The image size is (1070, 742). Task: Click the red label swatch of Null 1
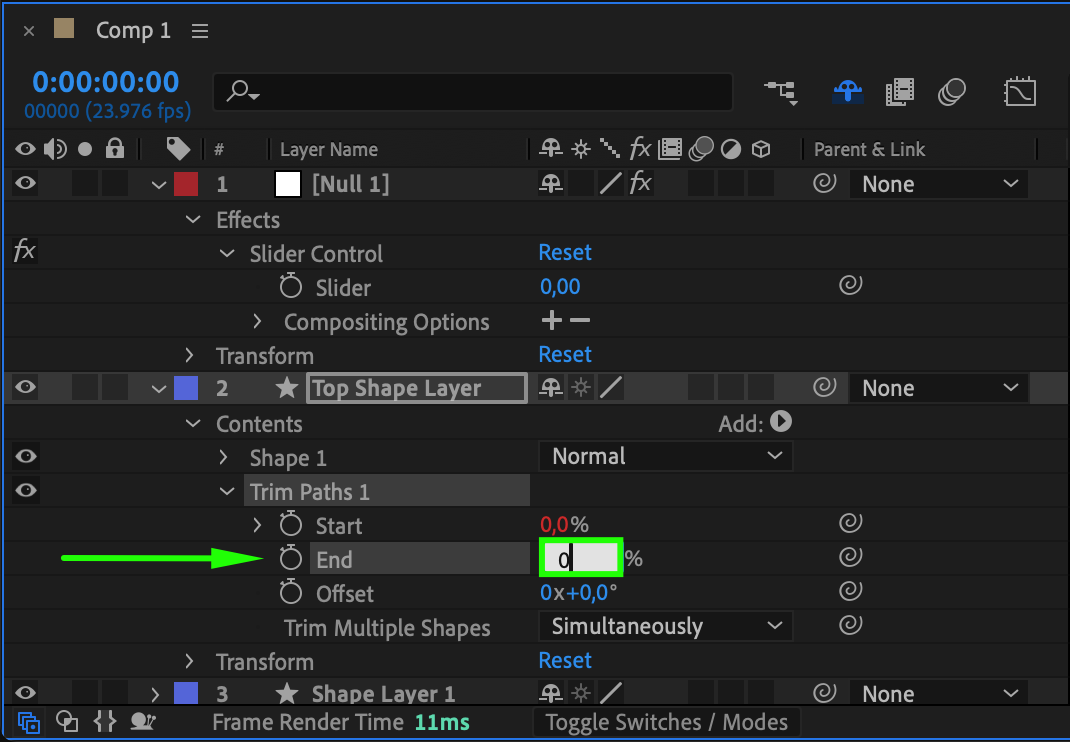[x=186, y=184]
